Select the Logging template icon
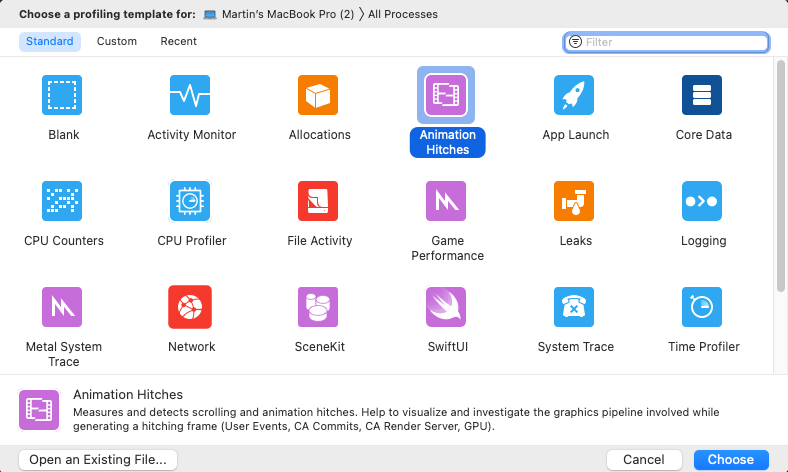788x472 pixels. click(702, 202)
